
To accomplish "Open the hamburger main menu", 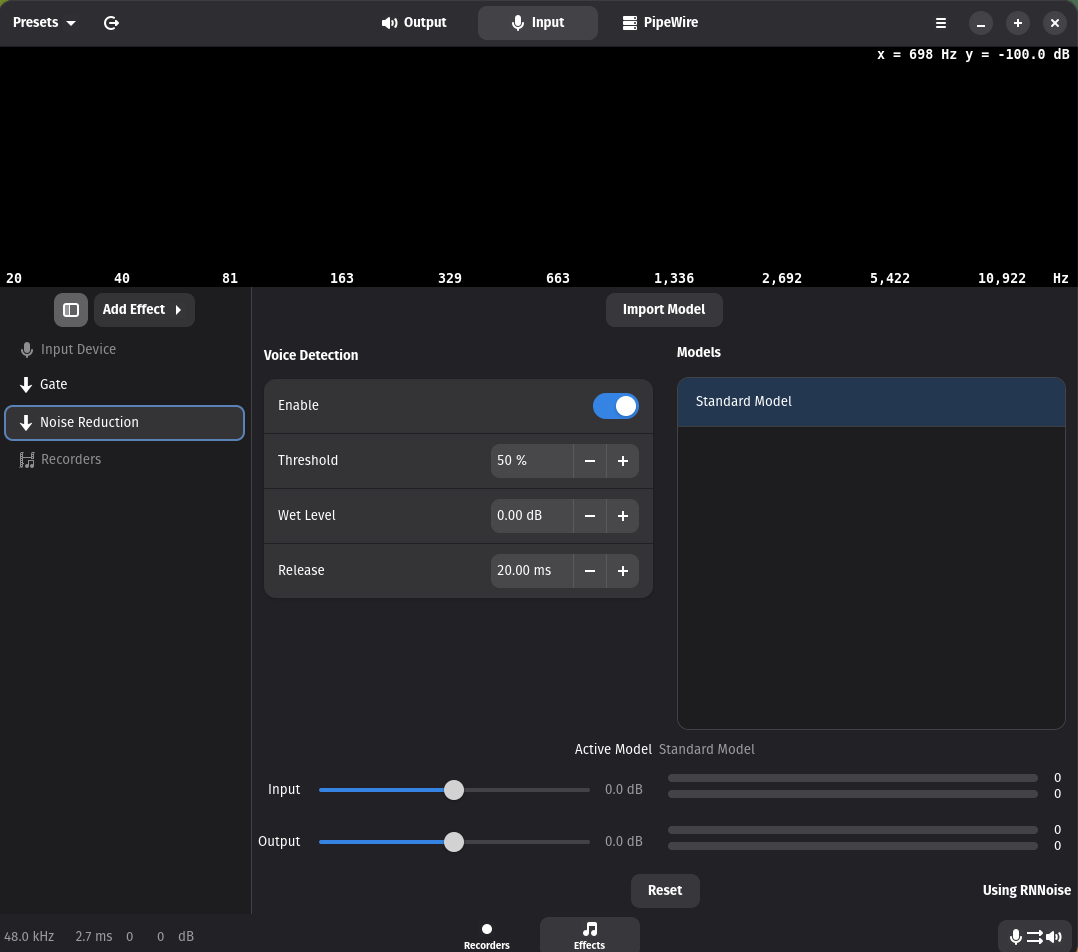I will coord(940,23).
